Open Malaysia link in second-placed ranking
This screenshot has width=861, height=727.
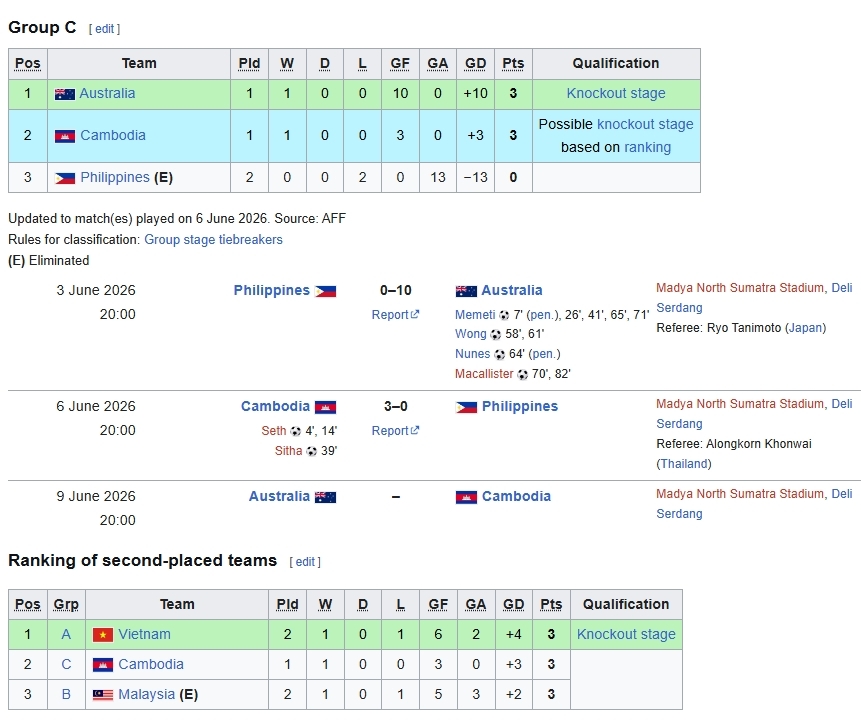(147, 695)
